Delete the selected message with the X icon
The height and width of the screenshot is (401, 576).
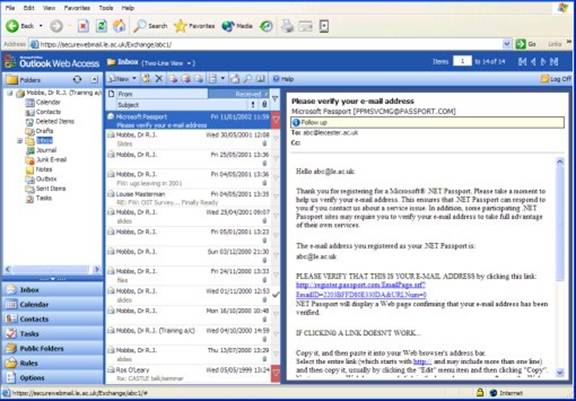(x=159, y=78)
